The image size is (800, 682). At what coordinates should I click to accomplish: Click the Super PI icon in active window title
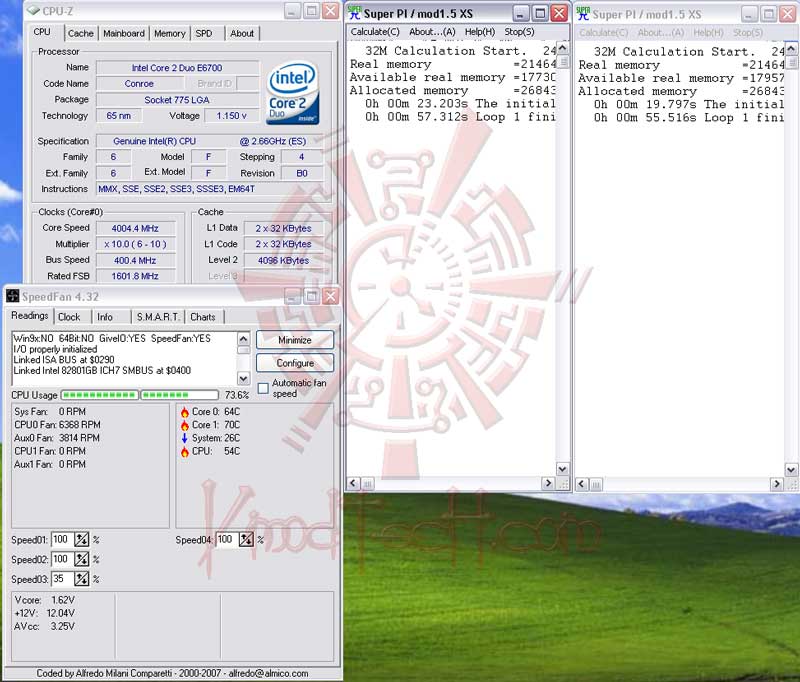tap(355, 13)
